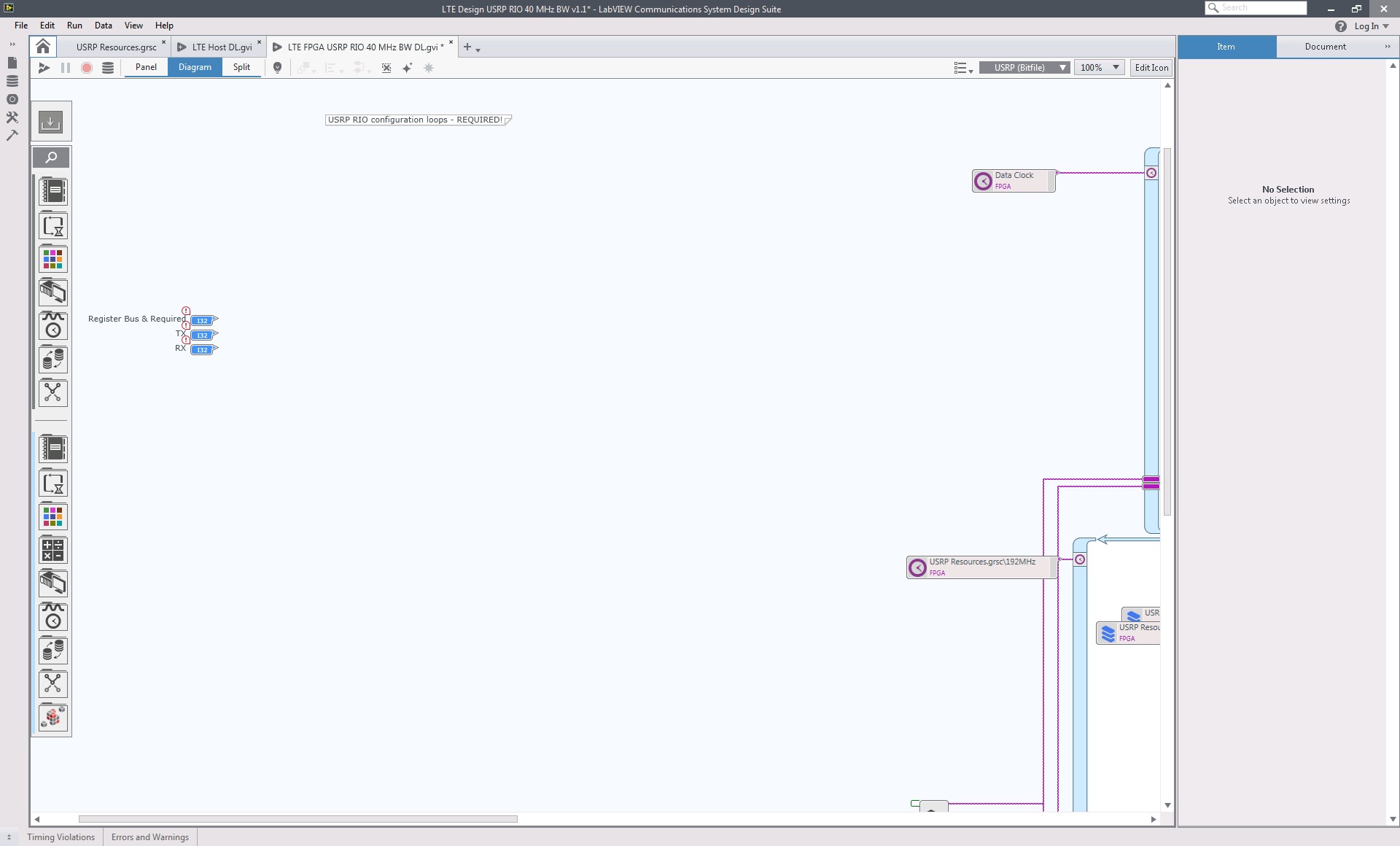The height and width of the screenshot is (846, 1400).
Task: Pause execution with the pause button
Action: click(66, 68)
